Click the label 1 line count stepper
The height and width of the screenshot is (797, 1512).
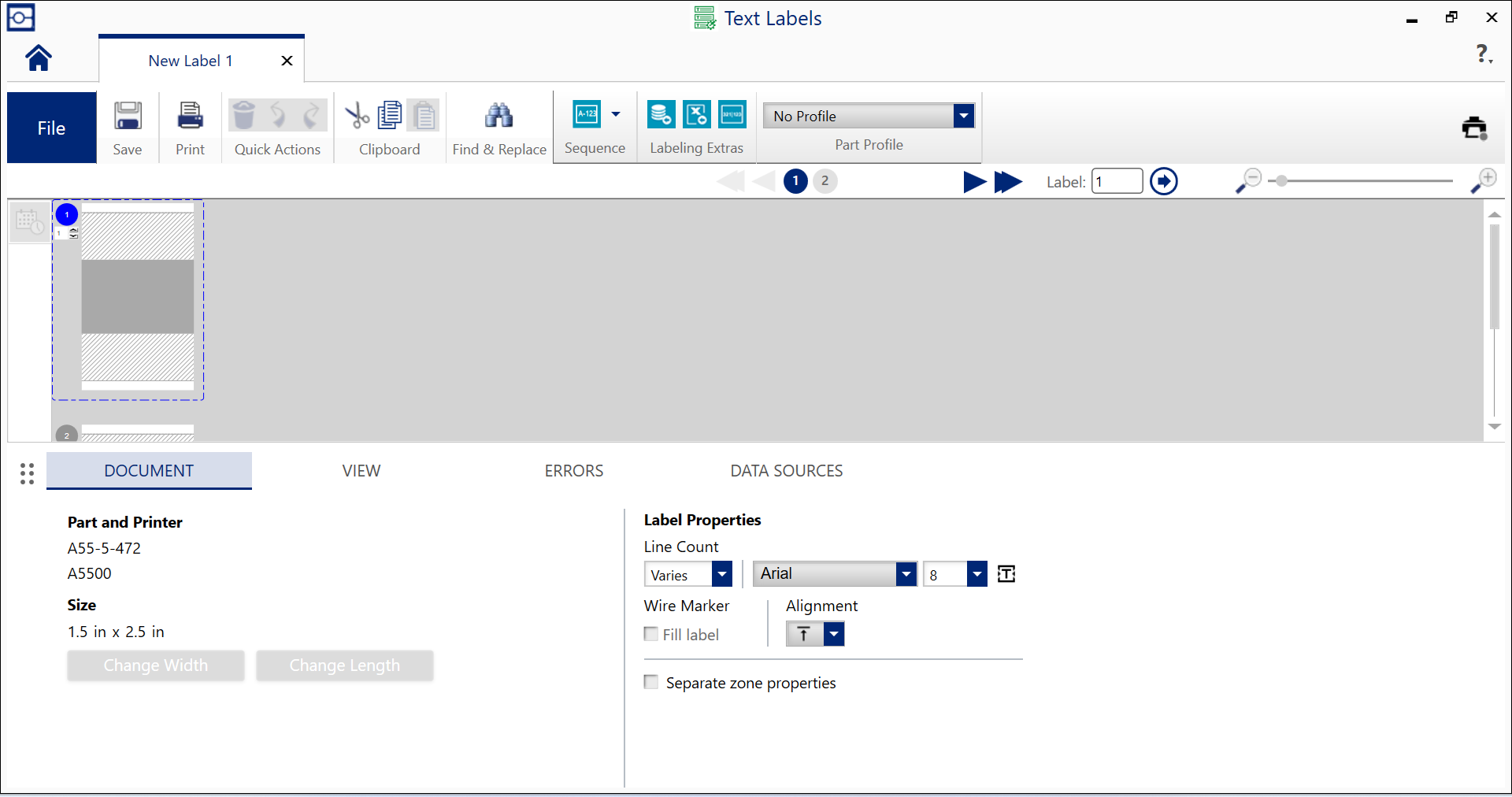point(73,233)
